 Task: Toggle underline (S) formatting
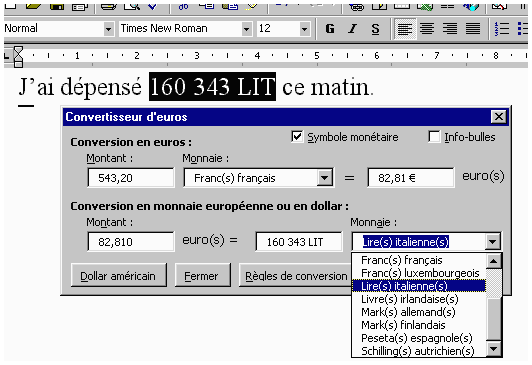point(375,29)
